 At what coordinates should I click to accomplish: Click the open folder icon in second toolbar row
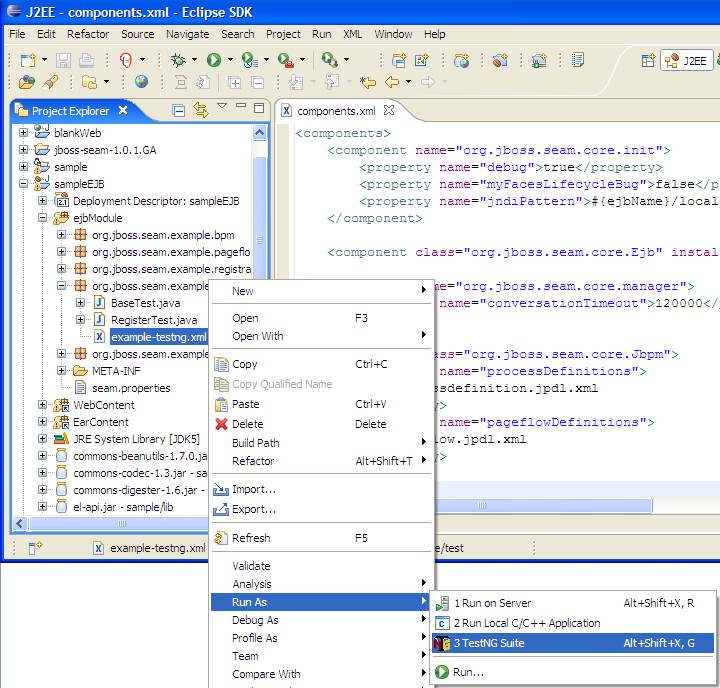pyautogui.click(x=27, y=82)
